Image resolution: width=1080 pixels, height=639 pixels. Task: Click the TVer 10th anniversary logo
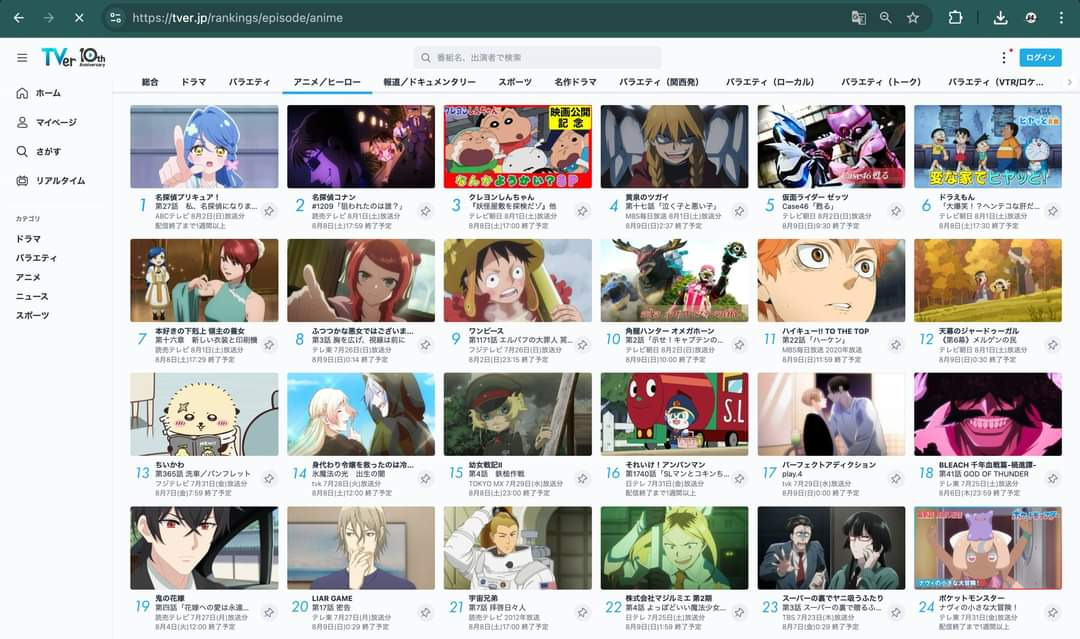[73, 57]
